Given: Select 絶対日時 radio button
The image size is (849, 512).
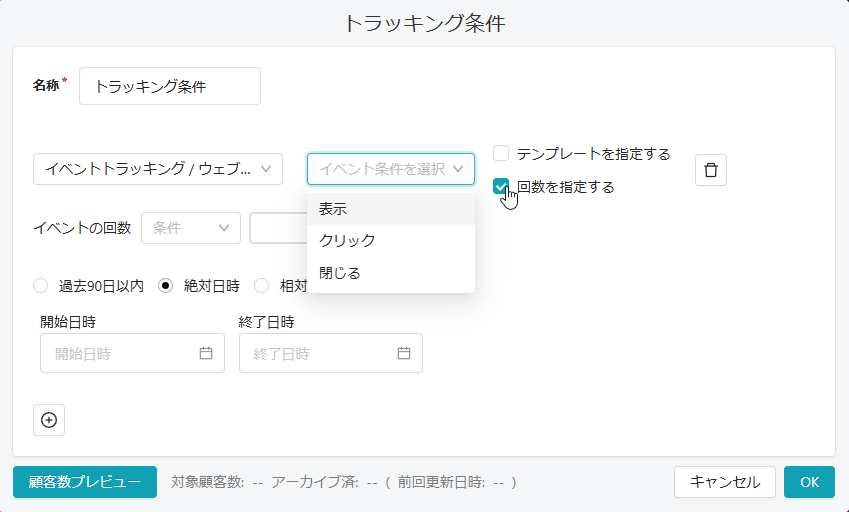Looking at the screenshot, I should [166, 285].
